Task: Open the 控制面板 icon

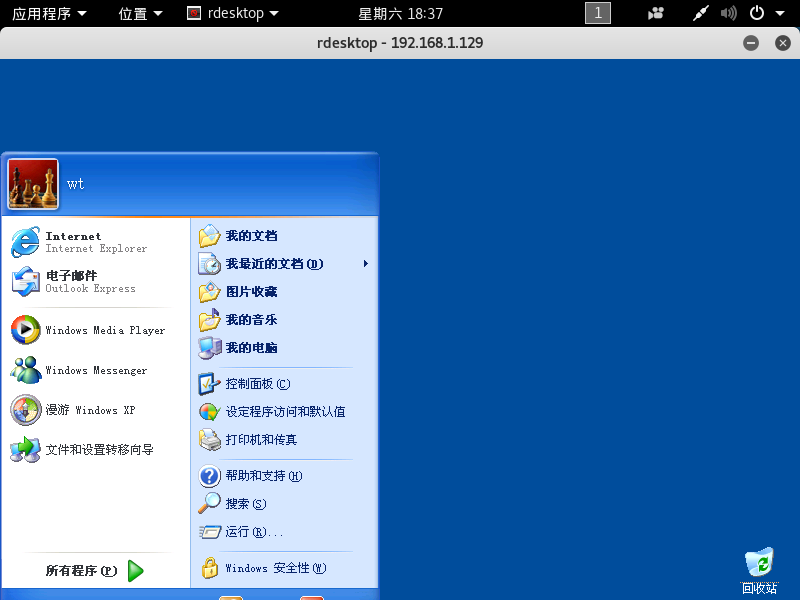Action: tap(209, 384)
